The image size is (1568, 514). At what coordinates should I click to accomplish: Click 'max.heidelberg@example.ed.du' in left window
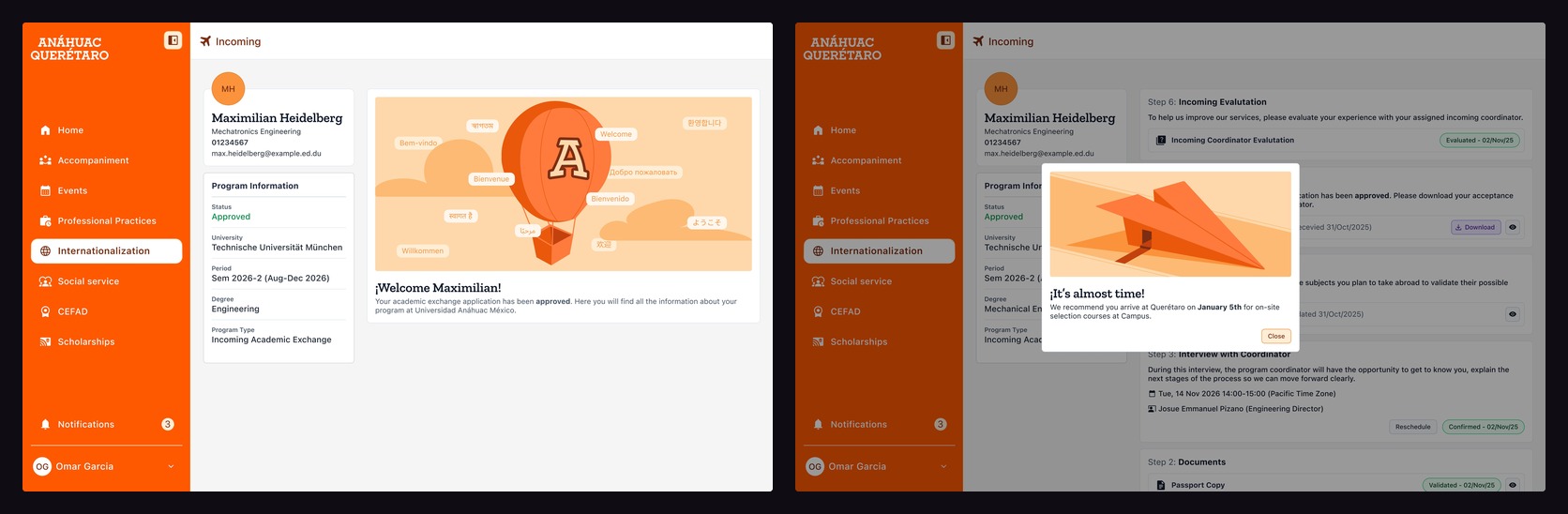pyautogui.click(x=266, y=154)
